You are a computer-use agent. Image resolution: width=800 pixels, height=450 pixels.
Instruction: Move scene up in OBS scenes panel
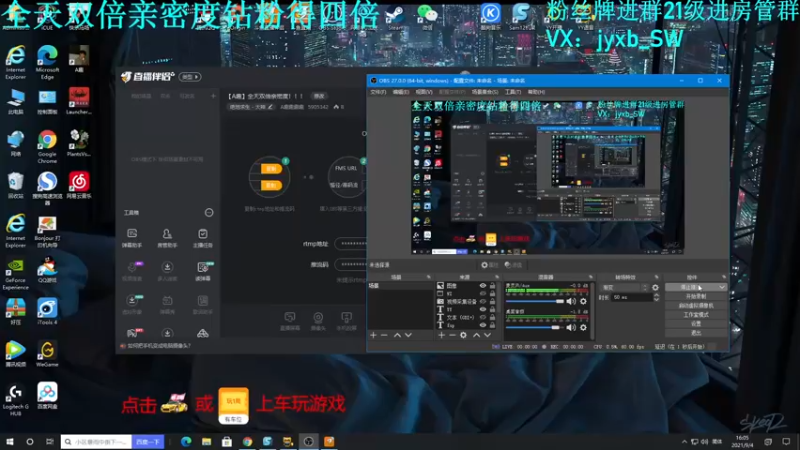[x=397, y=335]
